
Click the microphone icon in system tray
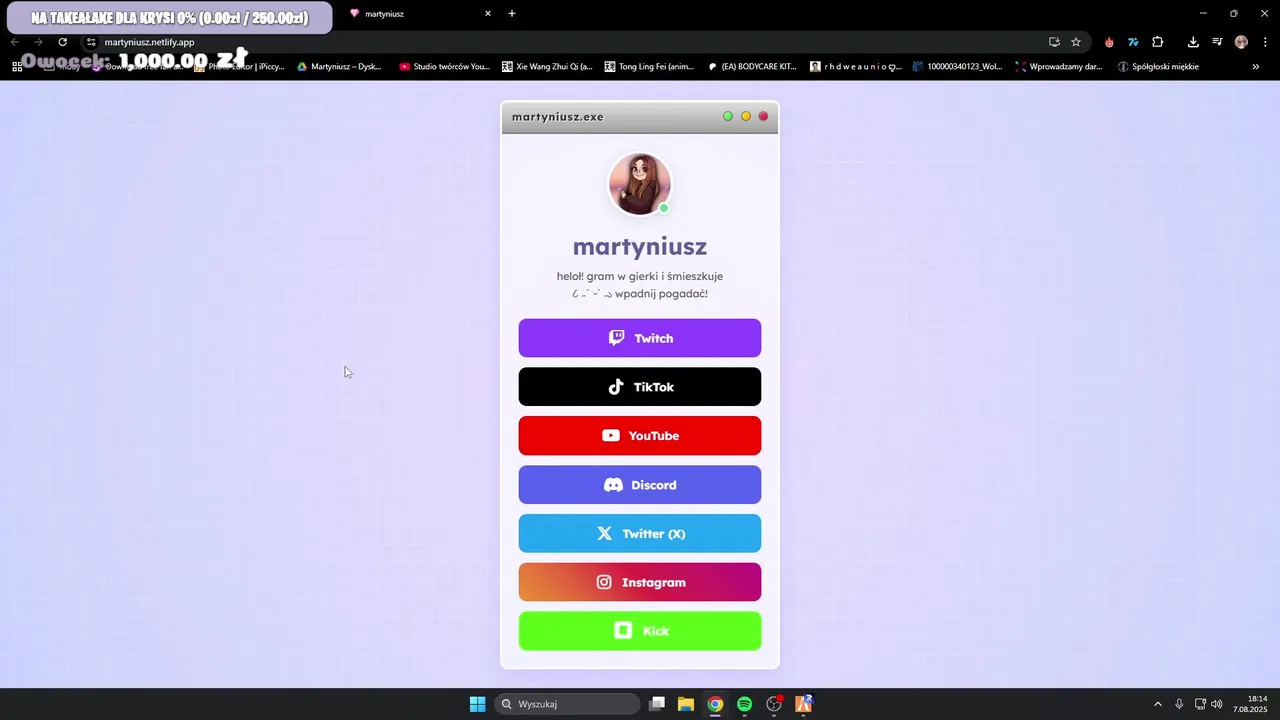click(1180, 704)
